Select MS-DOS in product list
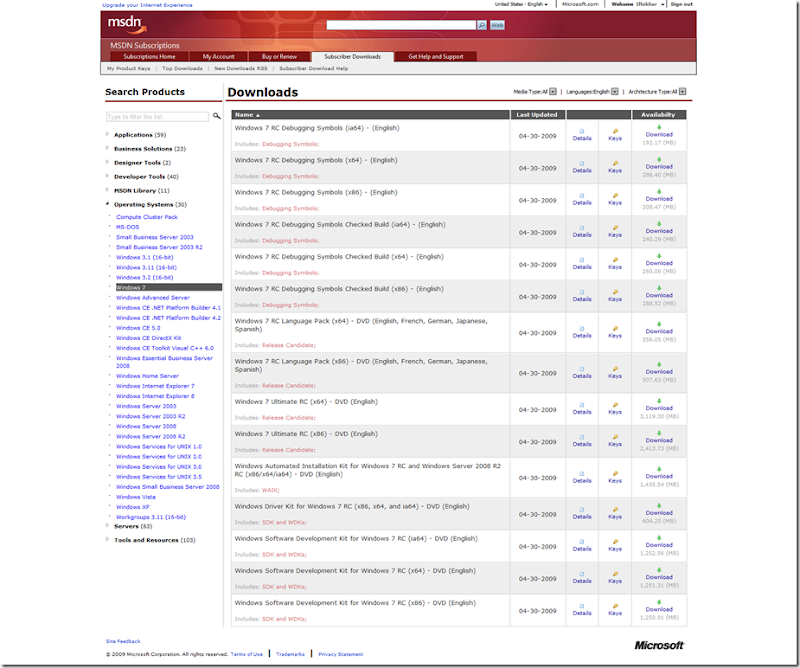 tap(128, 227)
